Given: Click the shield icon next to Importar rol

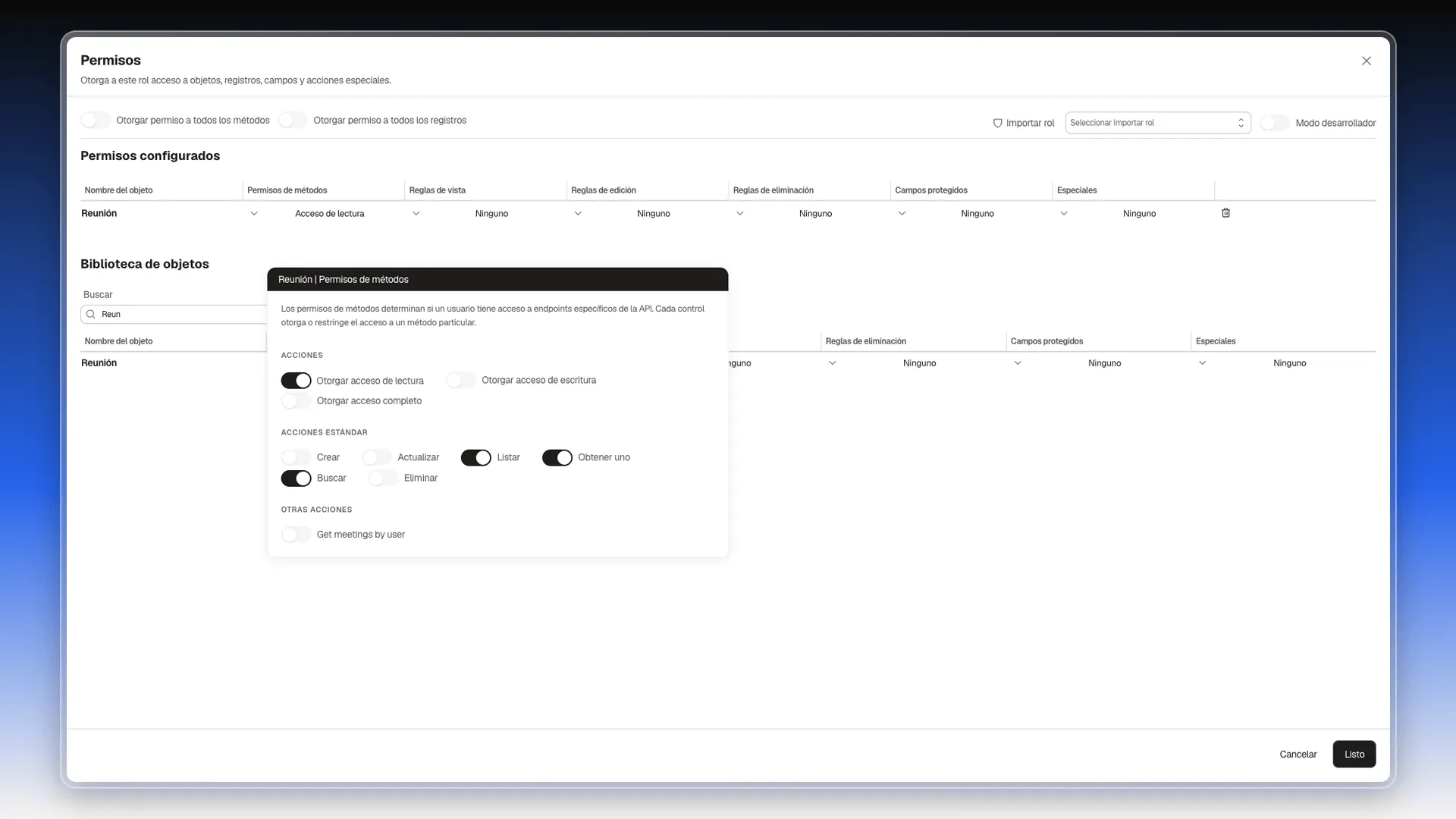Looking at the screenshot, I should 997,123.
